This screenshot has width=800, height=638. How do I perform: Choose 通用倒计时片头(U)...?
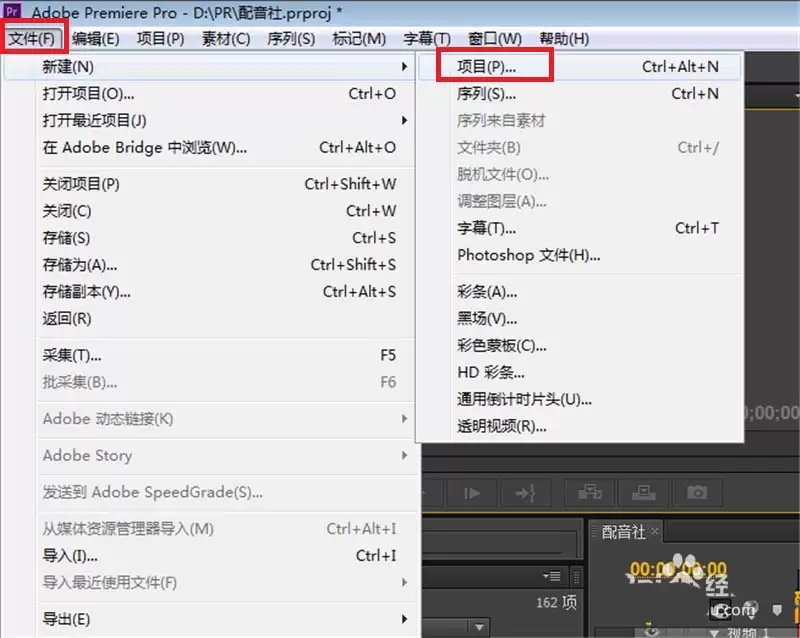click(x=580, y=400)
